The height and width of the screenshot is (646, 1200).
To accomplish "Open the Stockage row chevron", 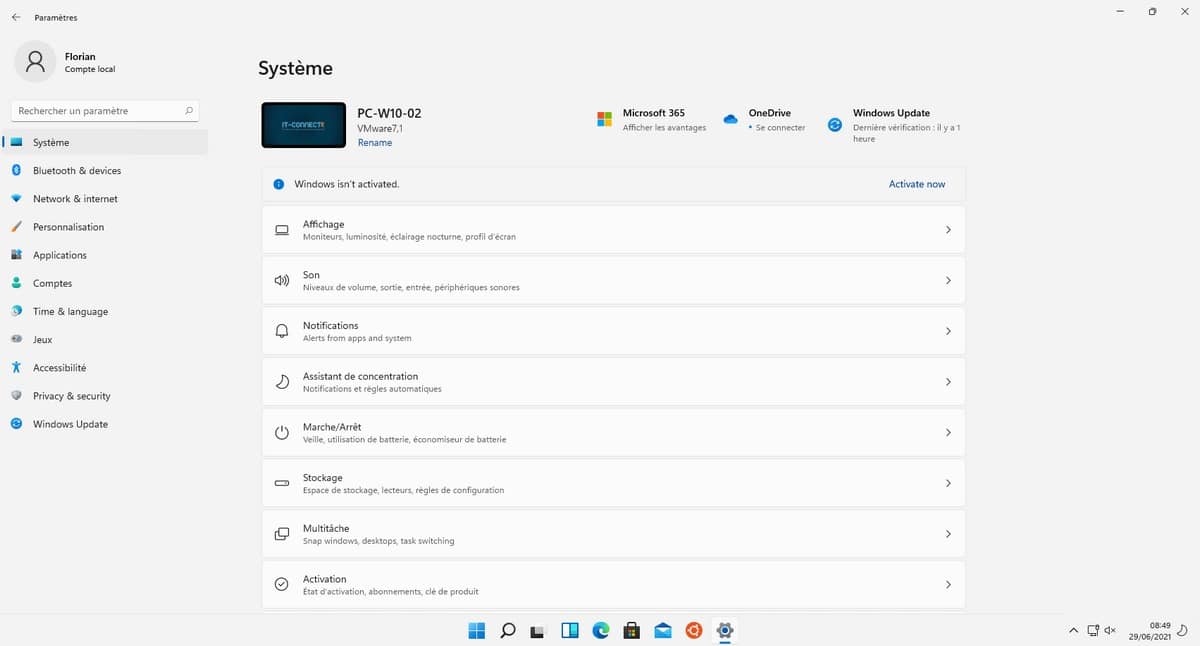I will (947, 483).
